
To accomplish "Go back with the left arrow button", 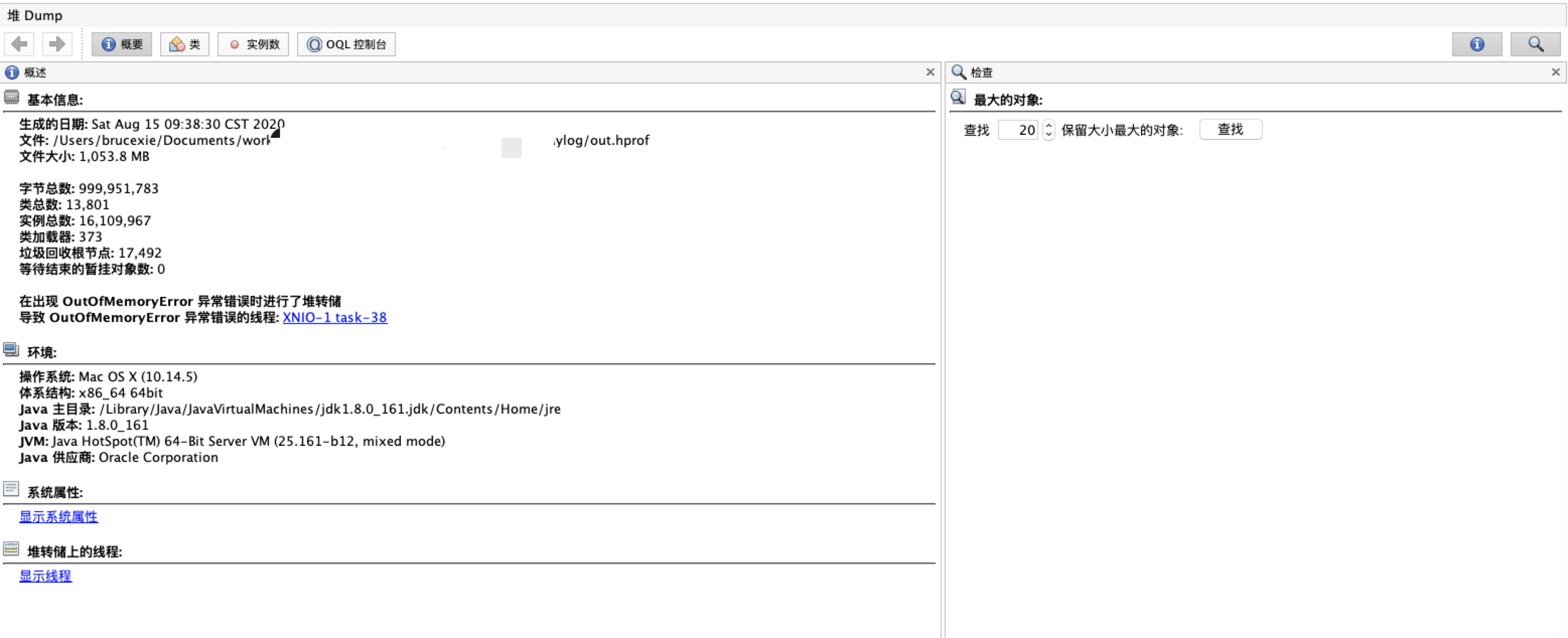I will click(x=20, y=44).
